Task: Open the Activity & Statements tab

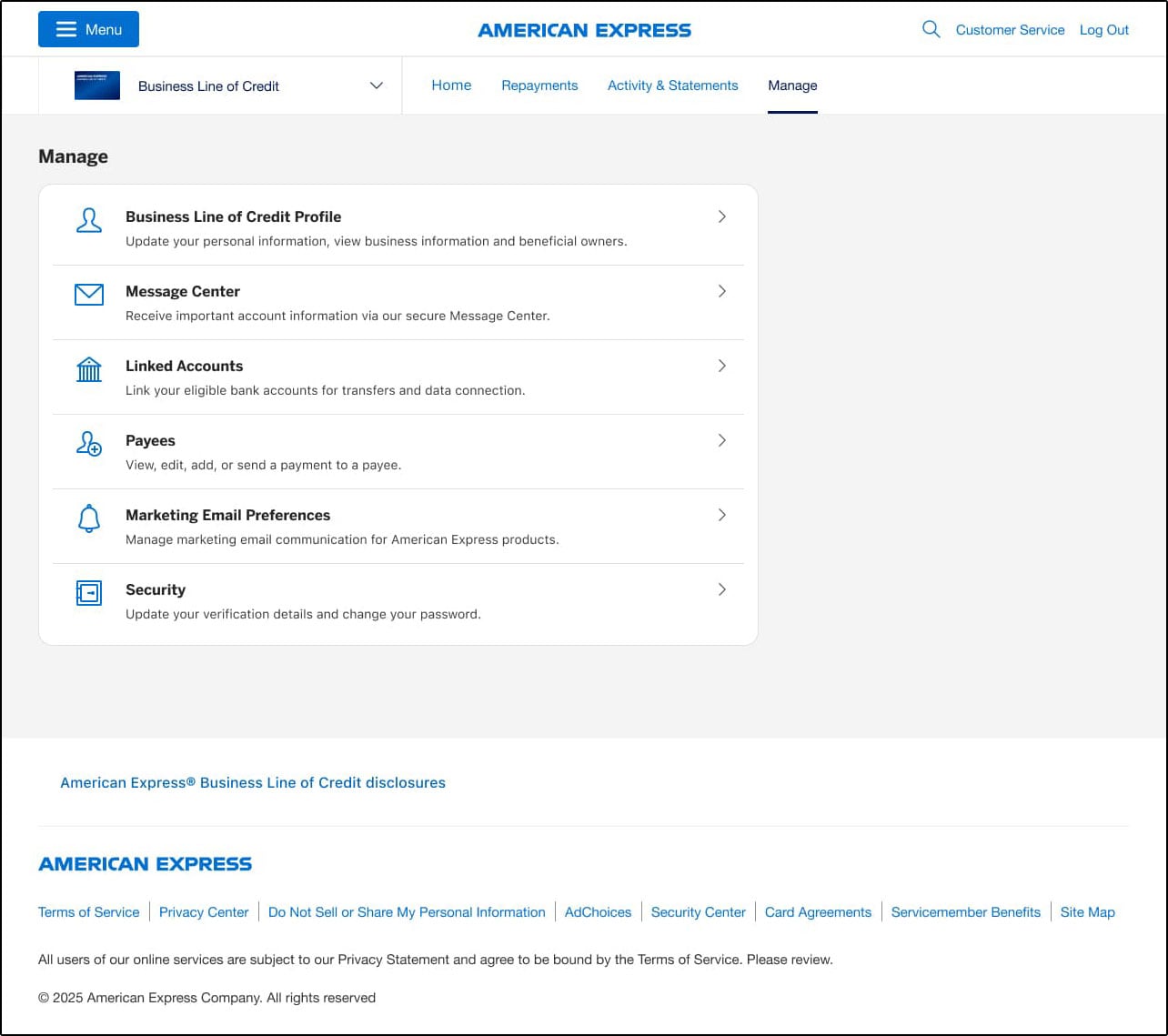Action: pos(673,85)
